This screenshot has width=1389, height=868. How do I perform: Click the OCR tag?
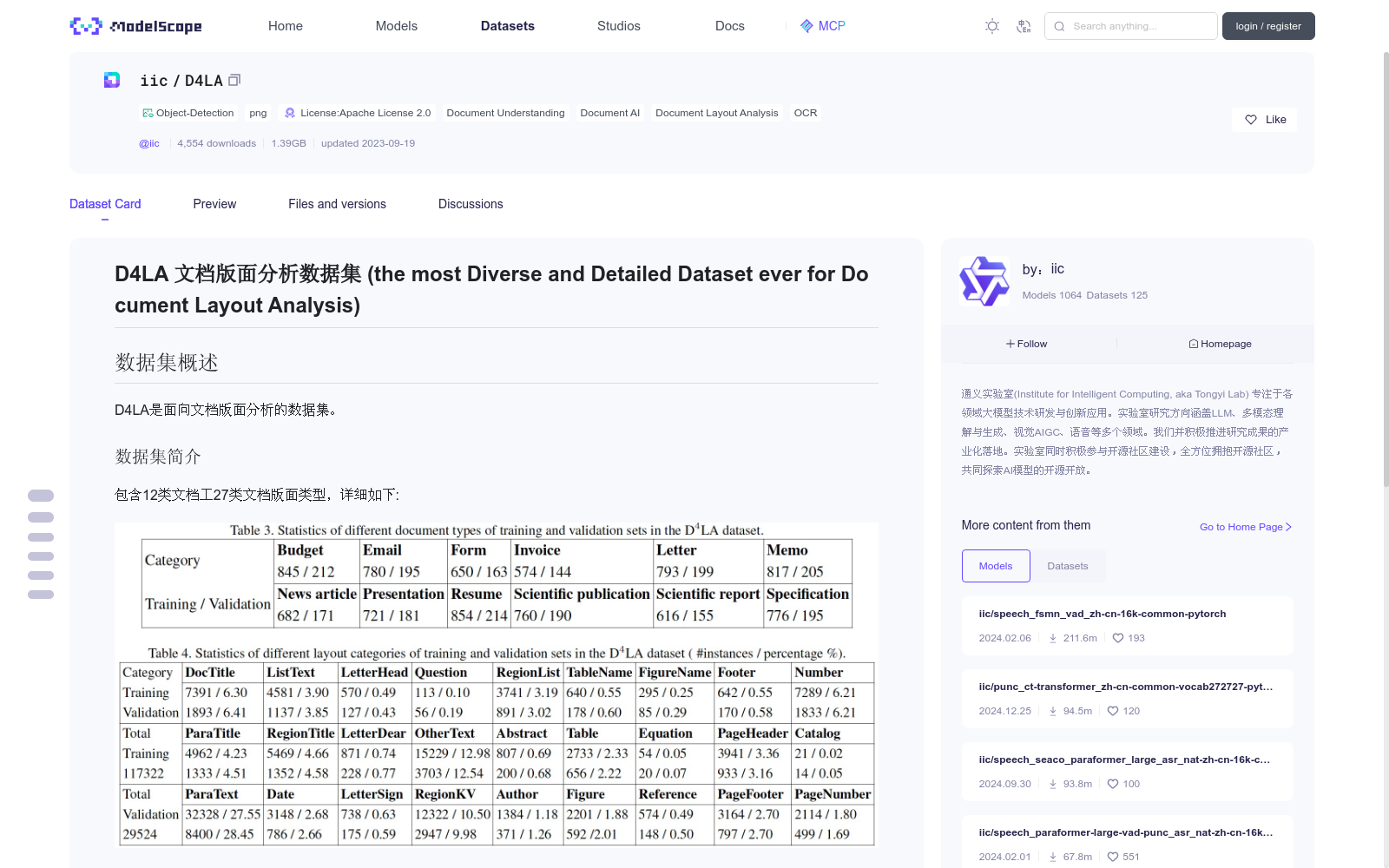pyautogui.click(x=806, y=113)
